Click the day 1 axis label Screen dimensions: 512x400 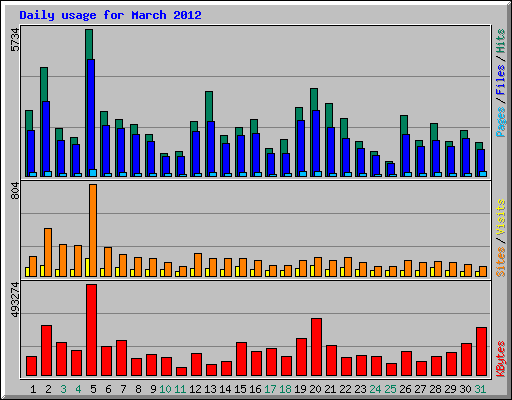(x=33, y=389)
